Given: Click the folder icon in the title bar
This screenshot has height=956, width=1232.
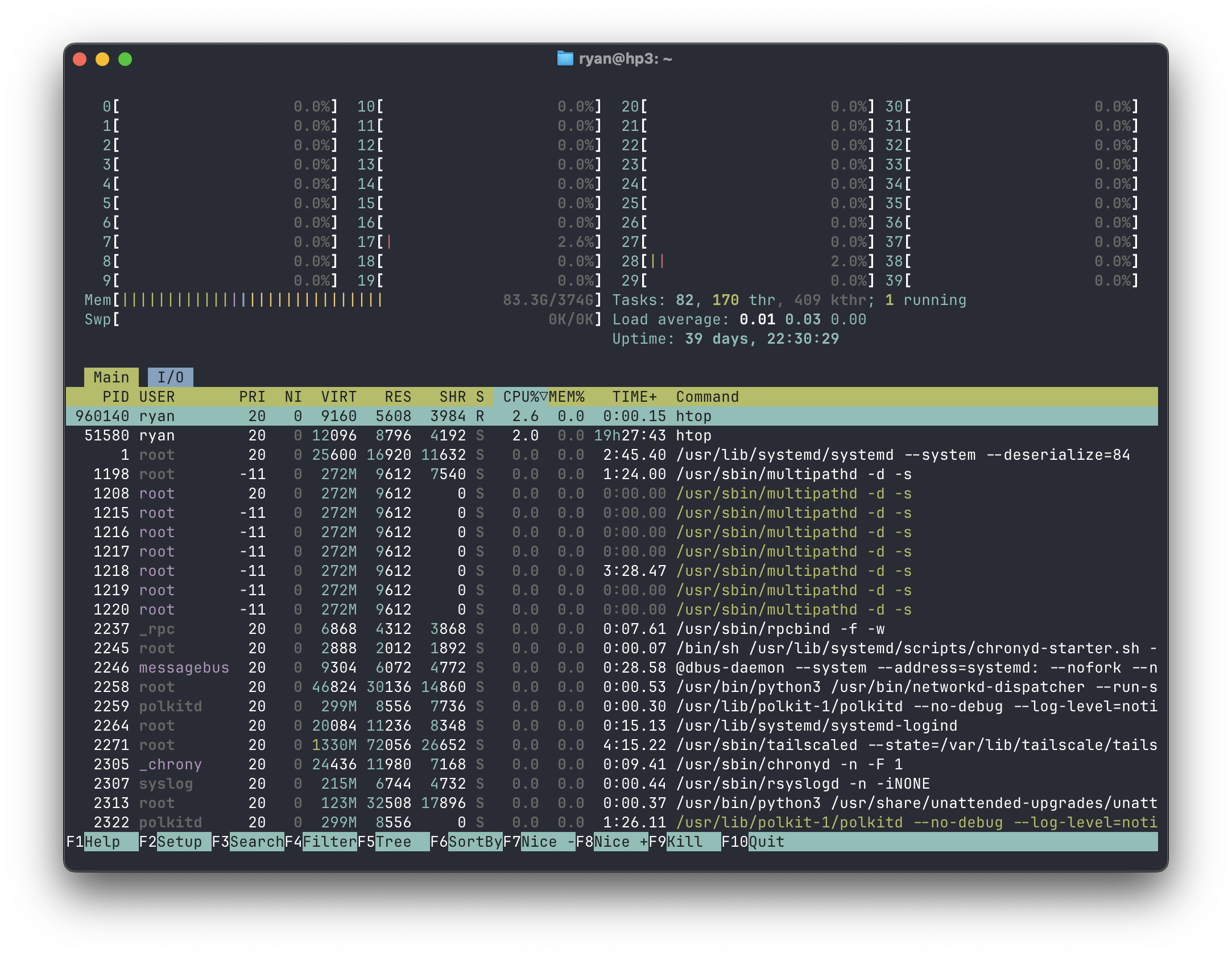Looking at the screenshot, I should [x=565, y=59].
